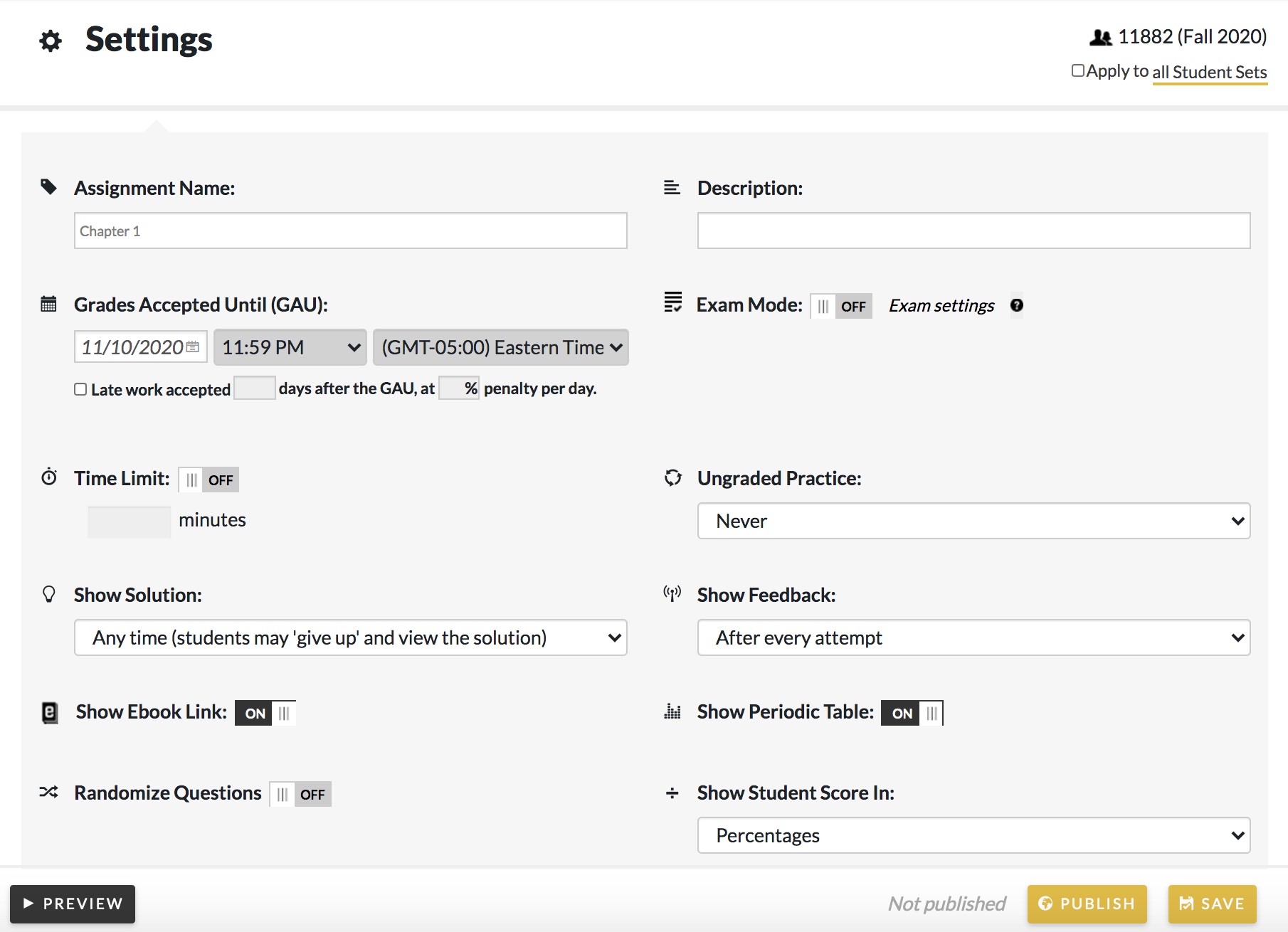Click the Randomize Questions shuffle icon
The image size is (1288, 932).
pos(49,792)
